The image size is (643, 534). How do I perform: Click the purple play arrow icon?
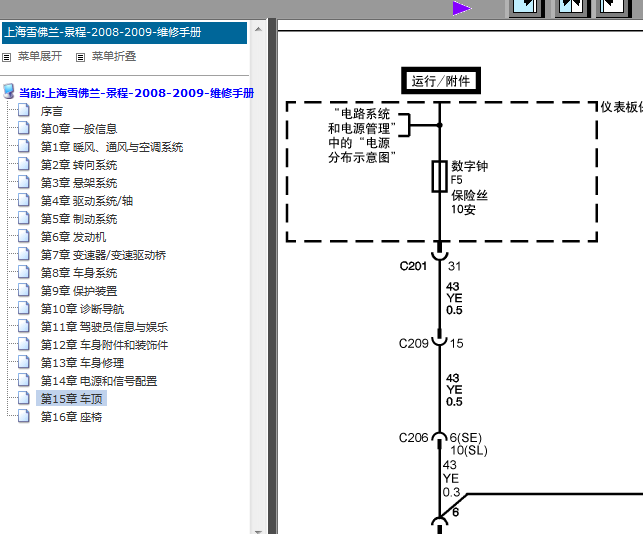pos(462,8)
